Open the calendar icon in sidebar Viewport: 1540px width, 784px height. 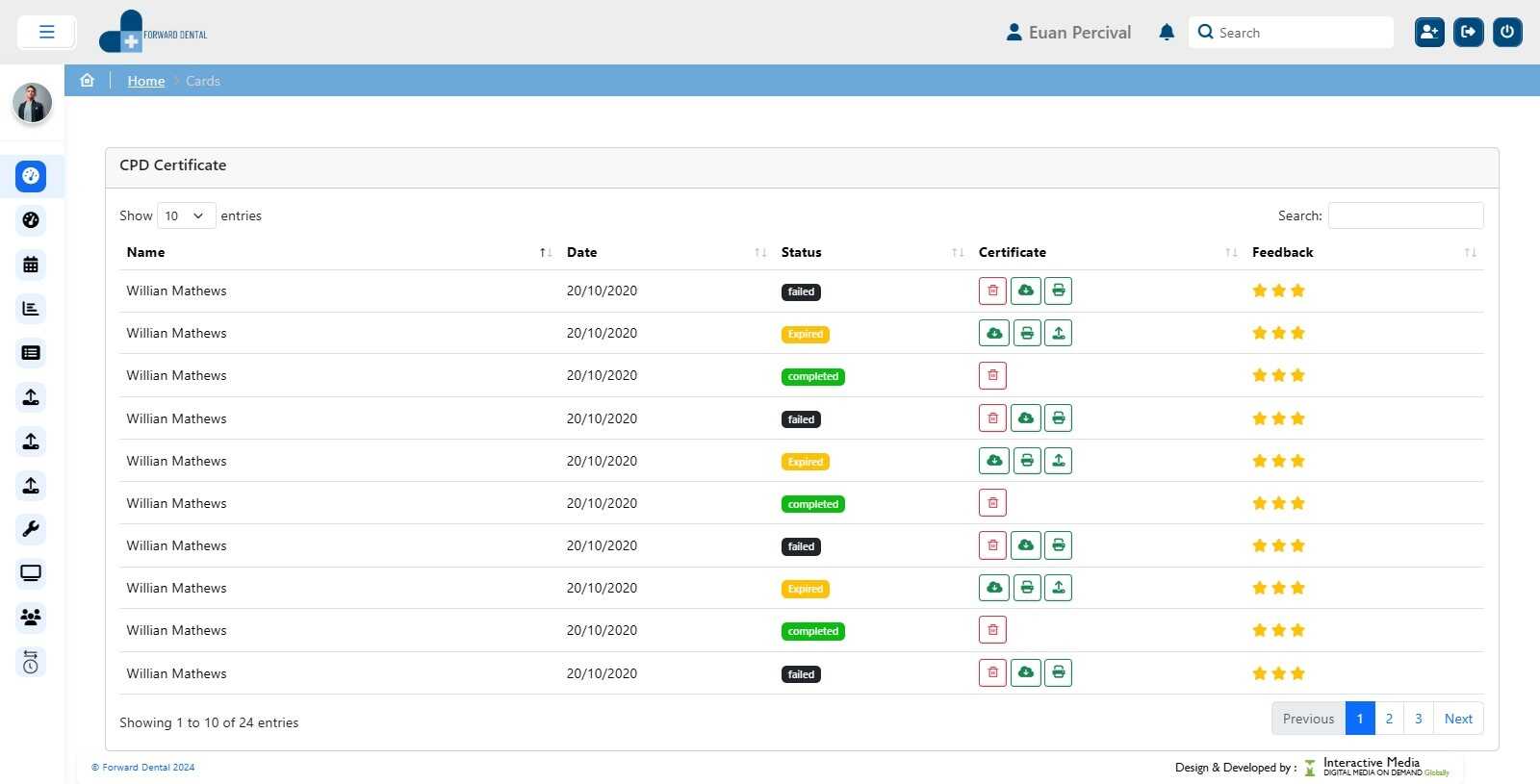tap(31, 265)
